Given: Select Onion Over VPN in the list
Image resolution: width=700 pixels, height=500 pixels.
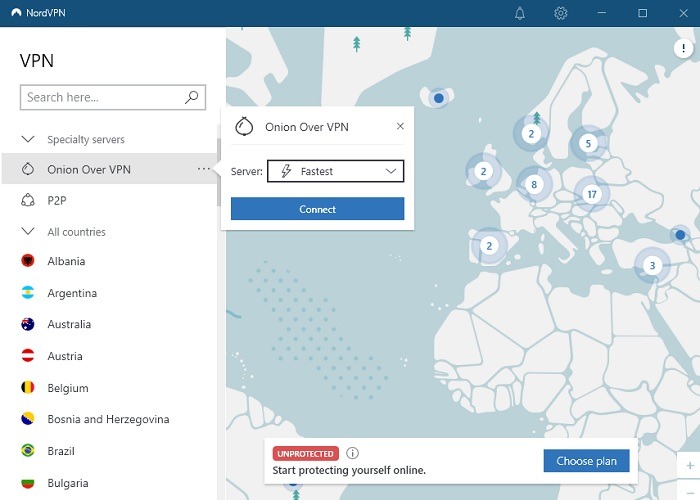Looking at the screenshot, I should pos(88,170).
